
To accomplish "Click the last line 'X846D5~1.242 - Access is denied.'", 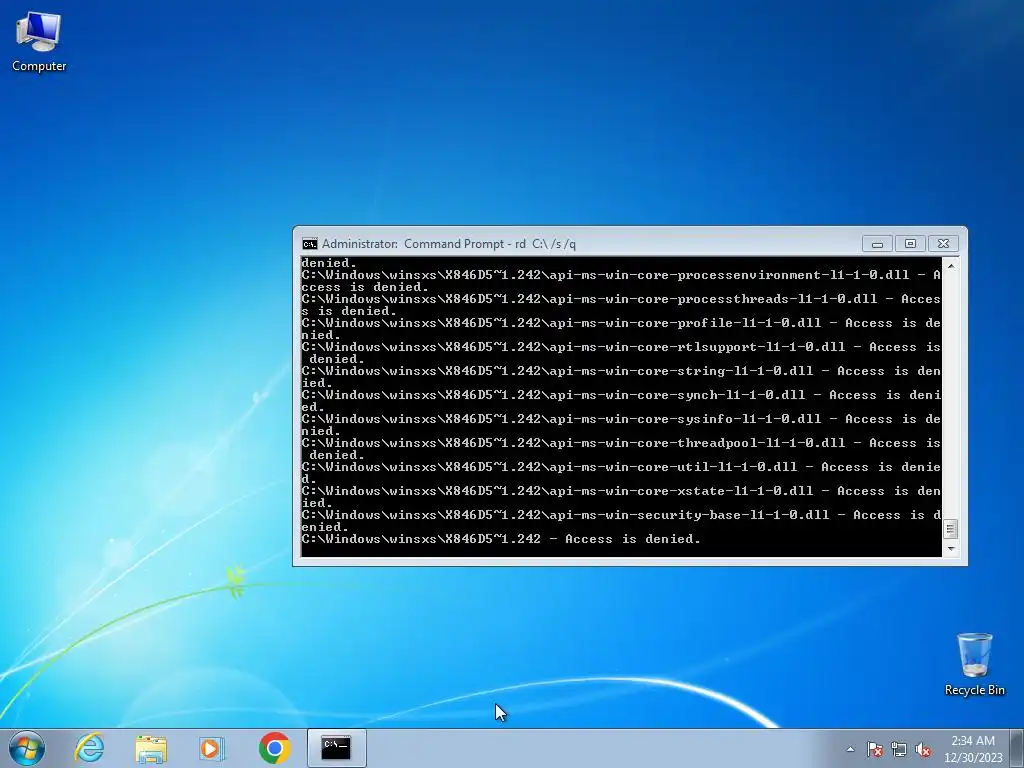I will coord(501,539).
